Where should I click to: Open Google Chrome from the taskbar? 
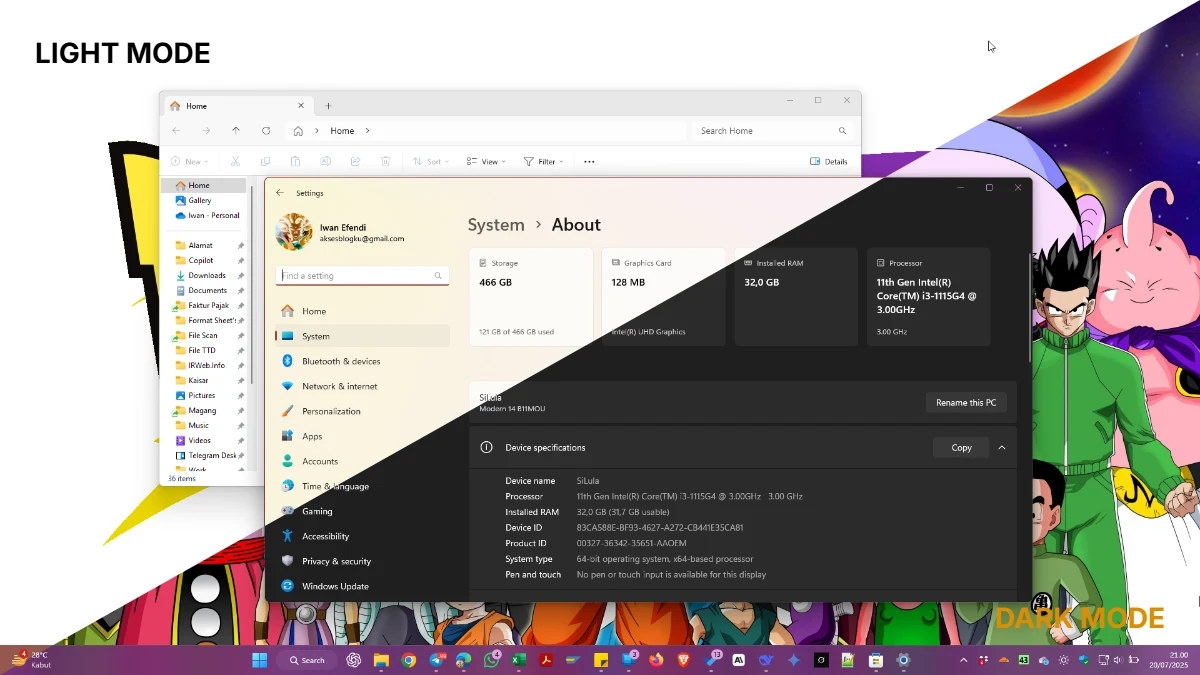pos(409,660)
